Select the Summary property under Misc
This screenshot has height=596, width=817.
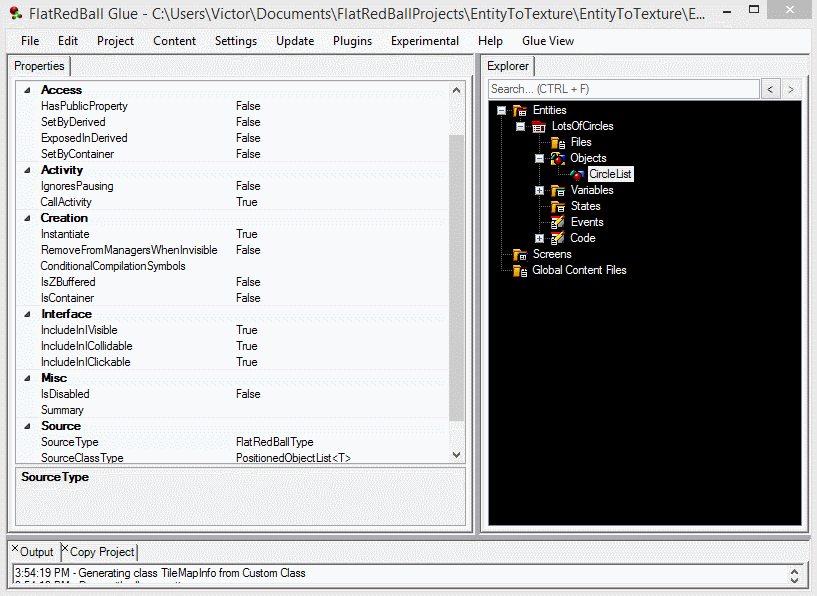click(62, 410)
